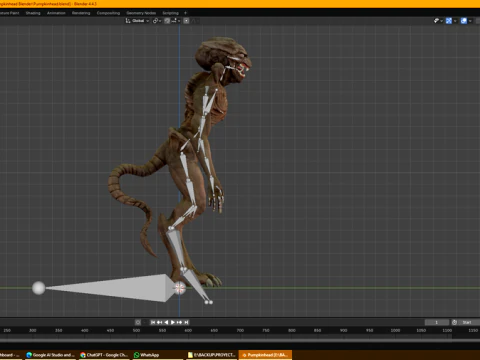Open the Shading workspace tab
480x360 pixels.
pos(33,13)
